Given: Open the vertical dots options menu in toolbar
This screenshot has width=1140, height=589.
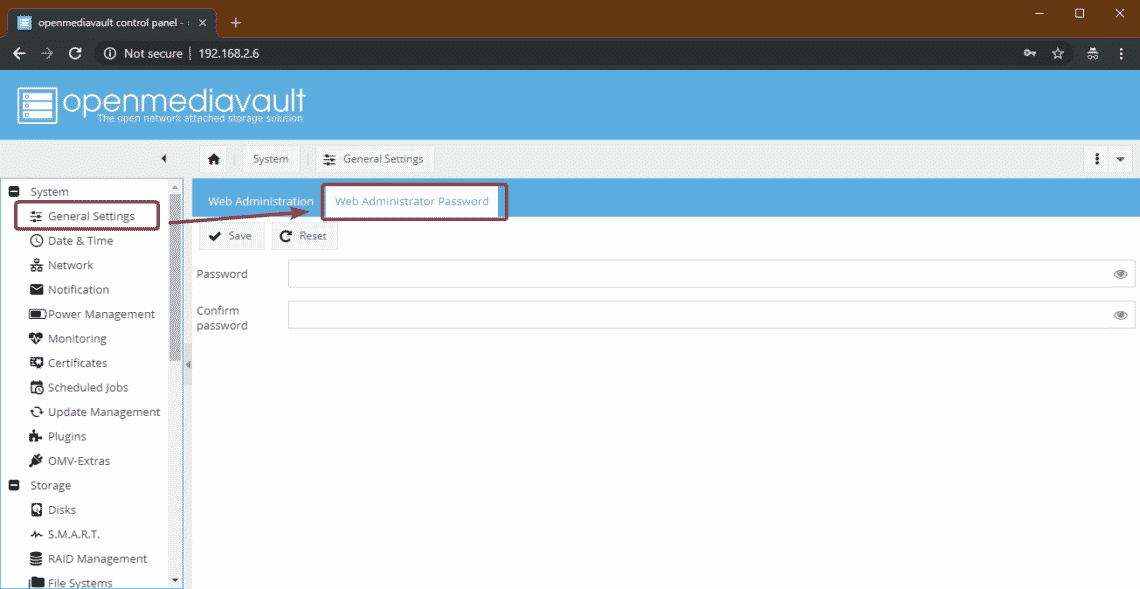Looking at the screenshot, I should tap(1096, 159).
